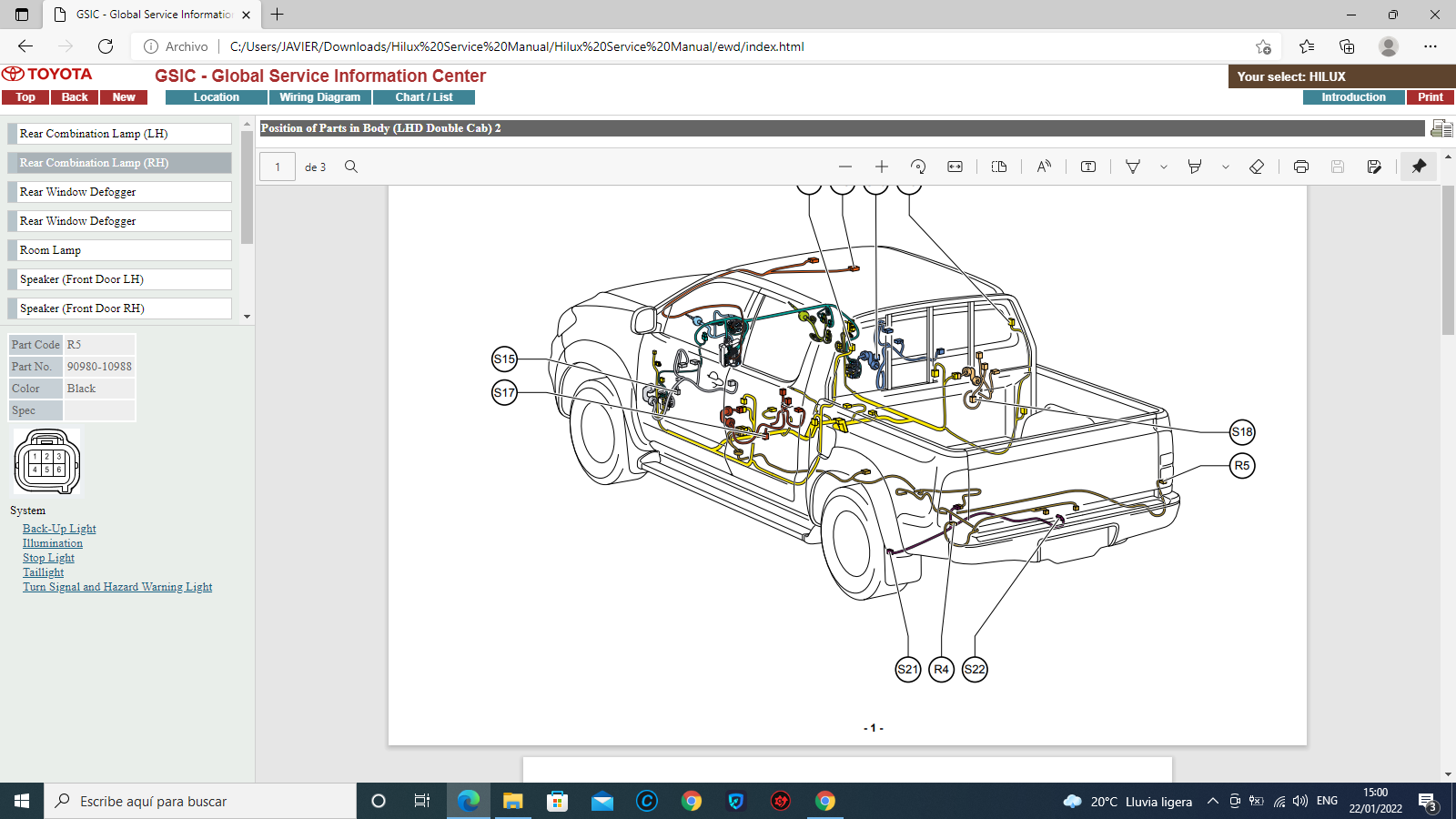Open Back-Up Light system link
The width and height of the screenshot is (1456, 819).
[59, 529]
